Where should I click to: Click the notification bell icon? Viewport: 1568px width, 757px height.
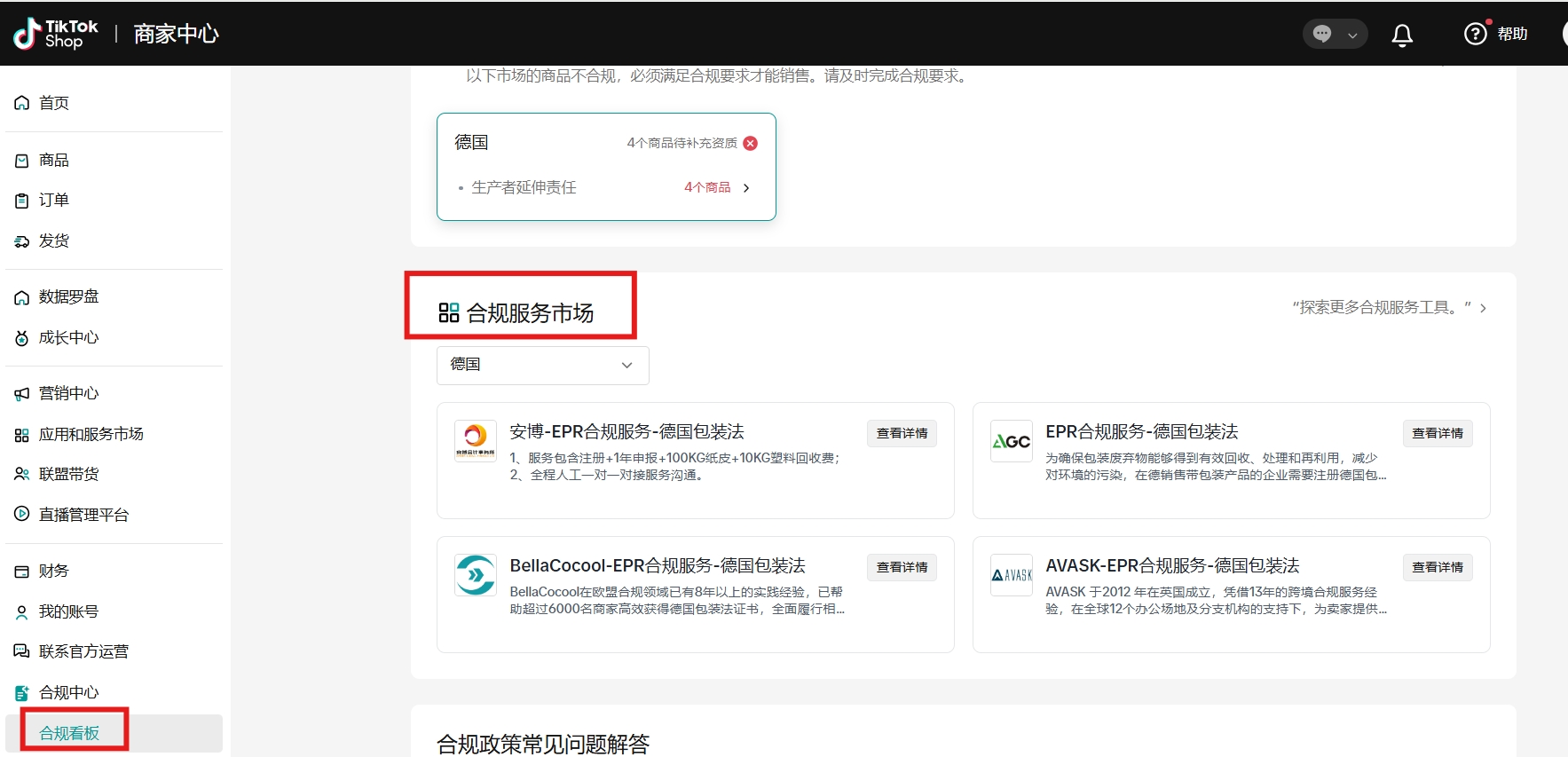(x=1402, y=35)
